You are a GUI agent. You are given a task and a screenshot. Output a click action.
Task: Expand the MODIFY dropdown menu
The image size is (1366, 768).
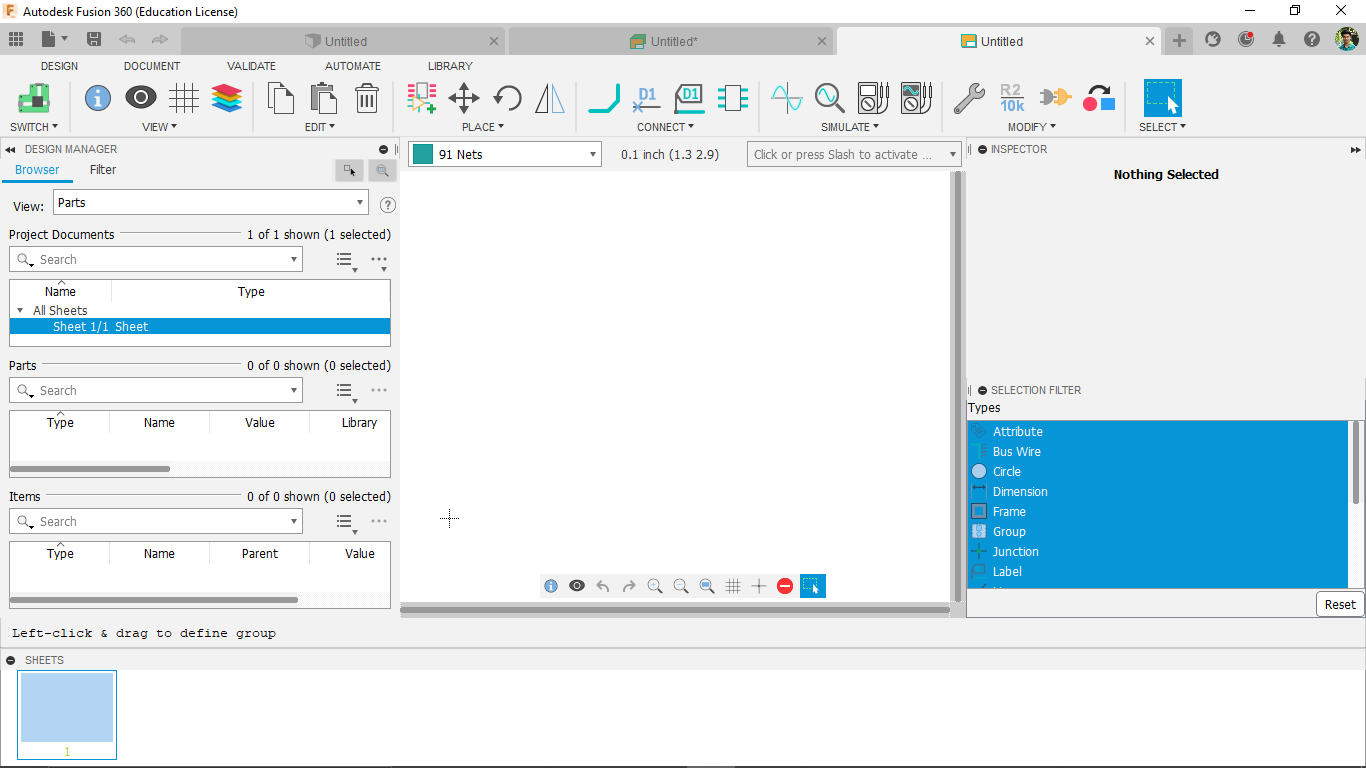1031,127
